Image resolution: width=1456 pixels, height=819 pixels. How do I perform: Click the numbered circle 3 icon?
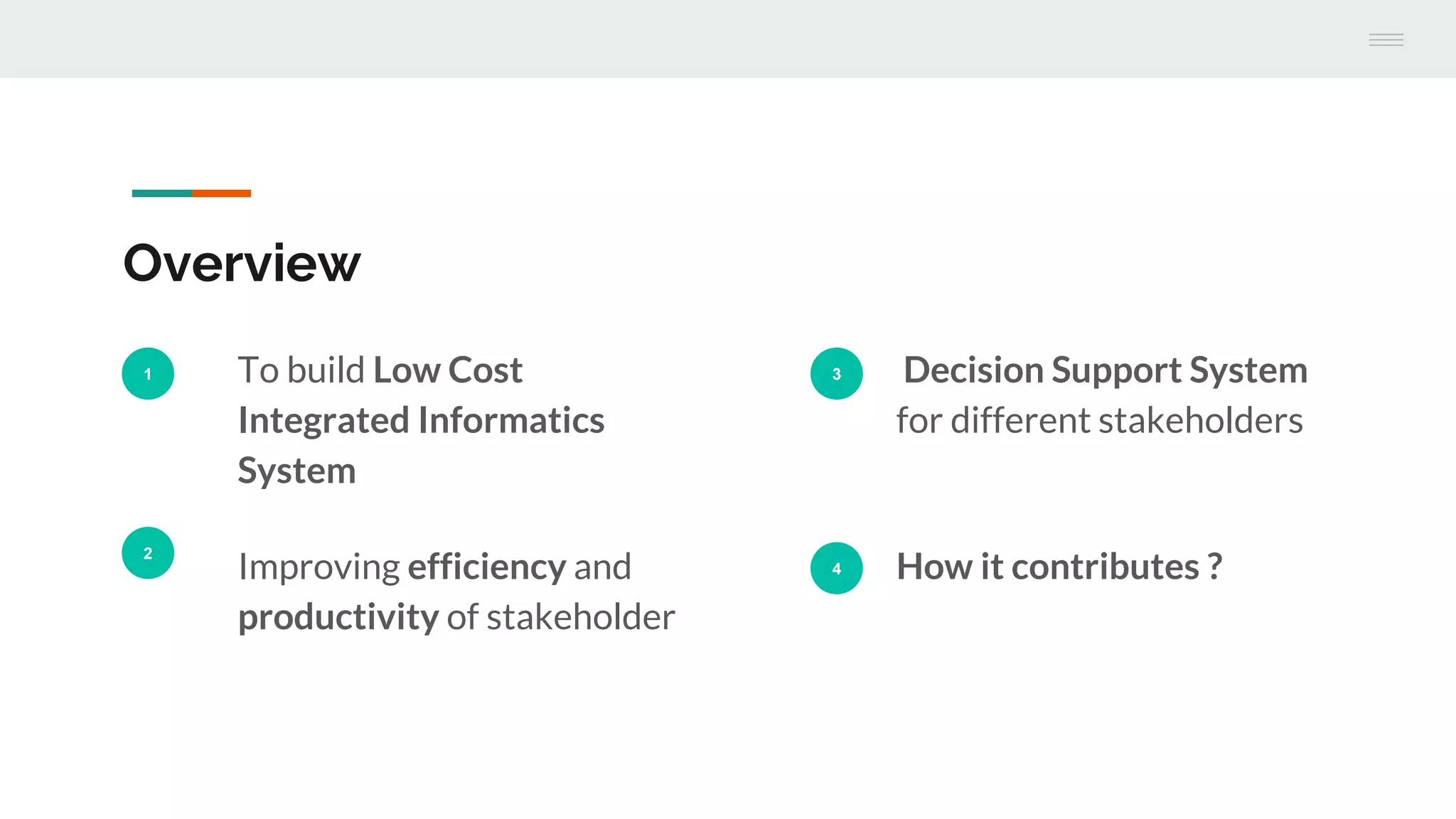(836, 373)
